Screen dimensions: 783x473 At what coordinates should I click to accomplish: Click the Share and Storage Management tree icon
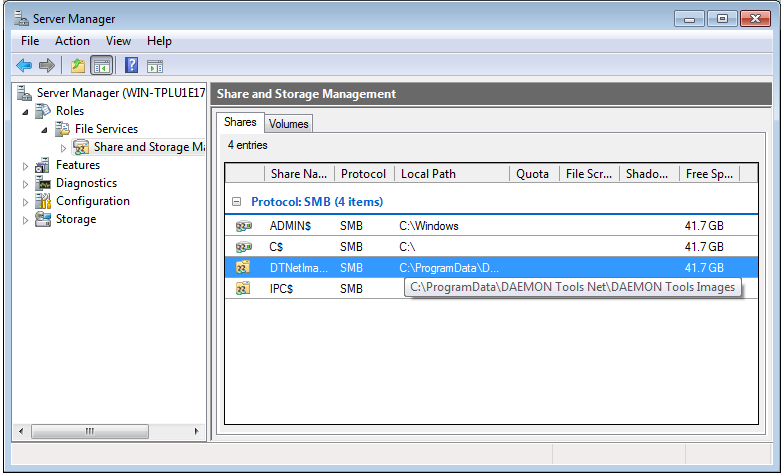pyautogui.click(x=81, y=147)
